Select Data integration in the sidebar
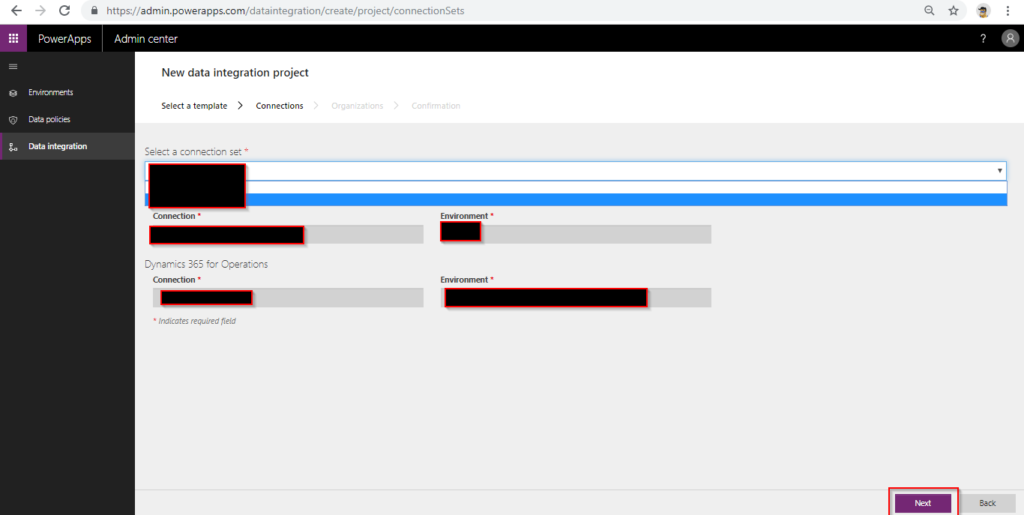1024x515 pixels. [x=67, y=146]
